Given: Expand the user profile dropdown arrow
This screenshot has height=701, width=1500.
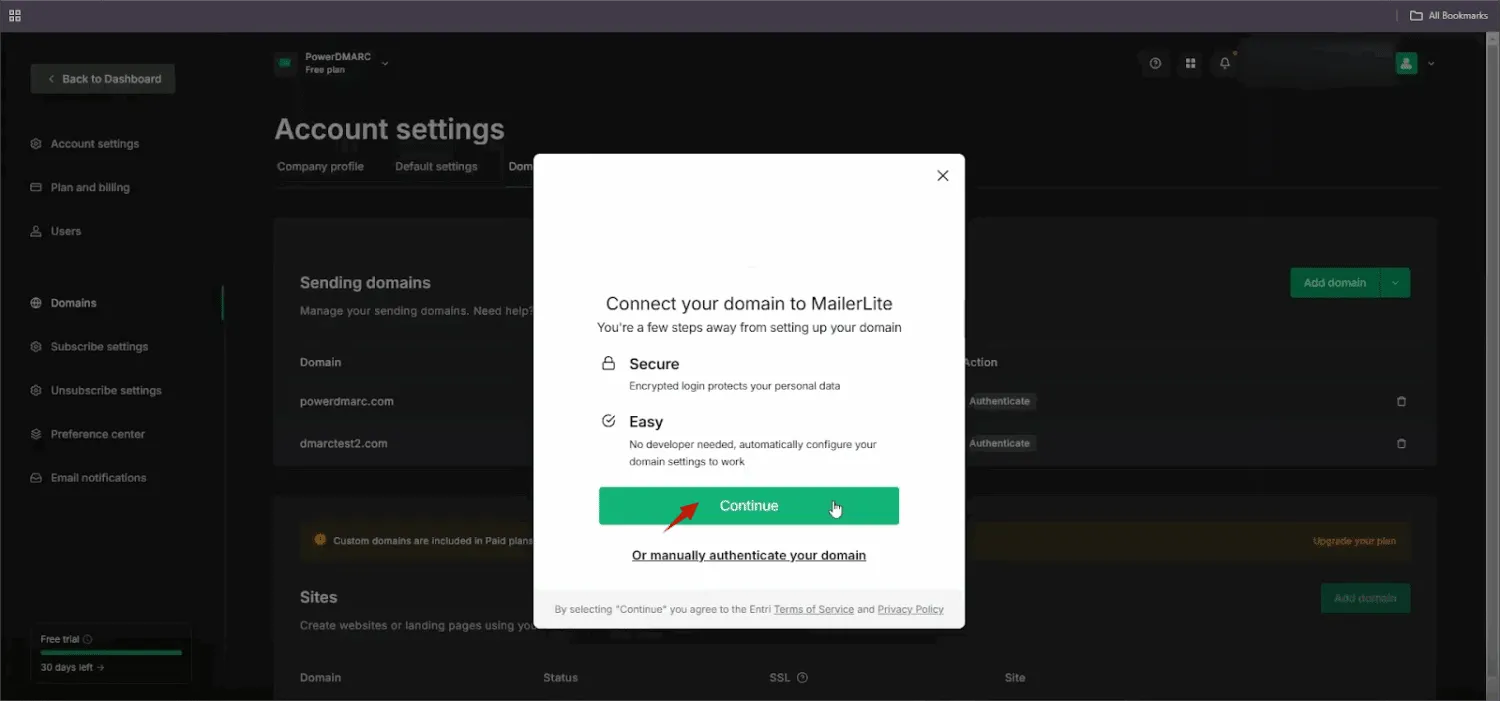Looking at the screenshot, I should tap(1431, 64).
